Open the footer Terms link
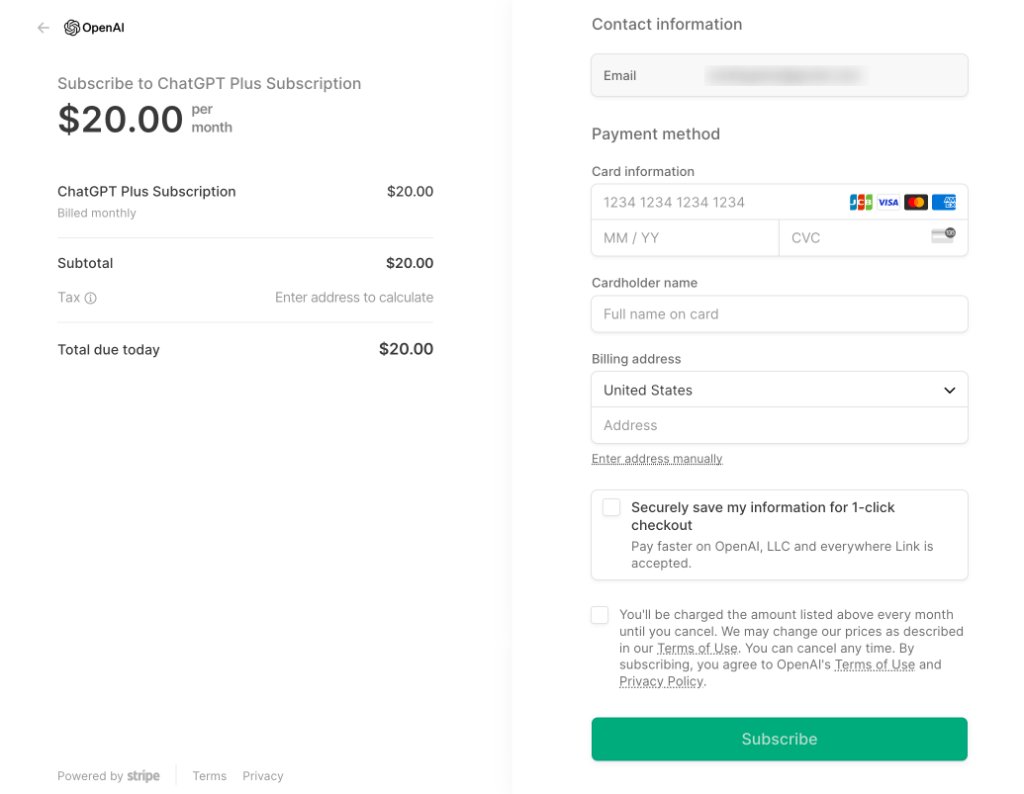This screenshot has width=1024, height=794. coord(209,776)
